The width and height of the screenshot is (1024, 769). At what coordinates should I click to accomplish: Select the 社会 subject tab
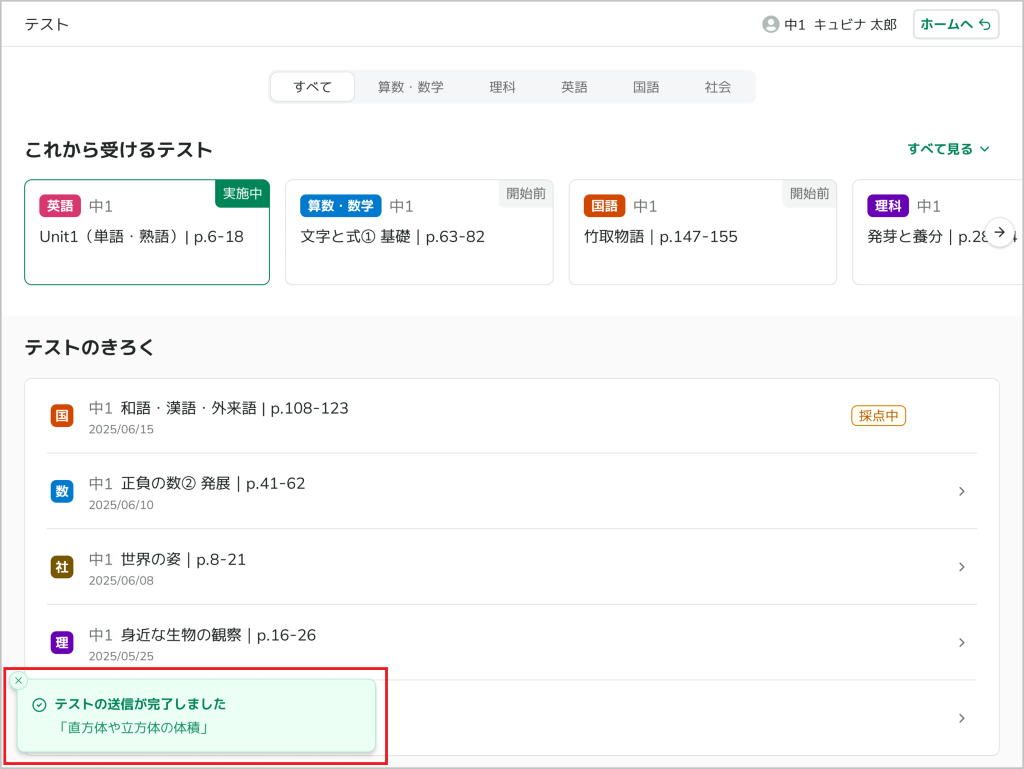pyautogui.click(x=717, y=87)
